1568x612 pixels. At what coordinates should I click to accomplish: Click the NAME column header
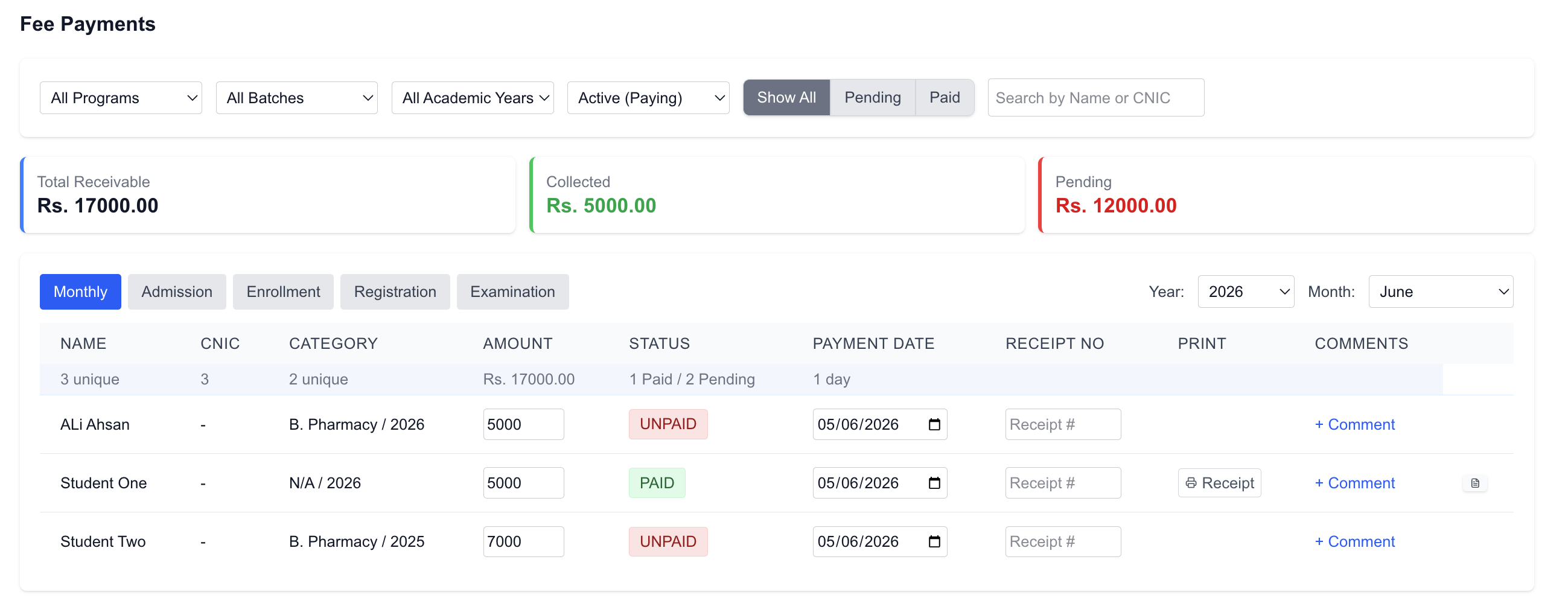click(x=83, y=343)
